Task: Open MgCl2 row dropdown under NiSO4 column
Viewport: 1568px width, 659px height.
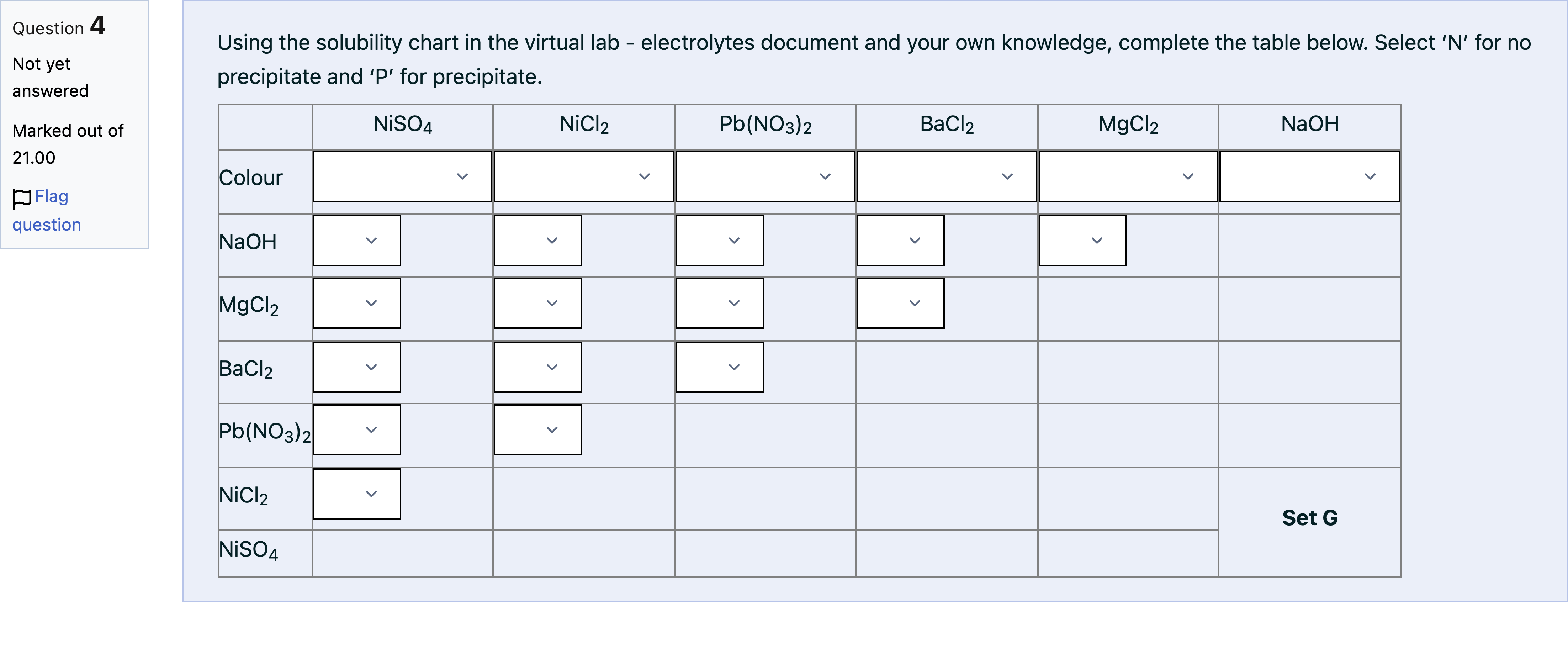Action: click(x=357, y=303)
